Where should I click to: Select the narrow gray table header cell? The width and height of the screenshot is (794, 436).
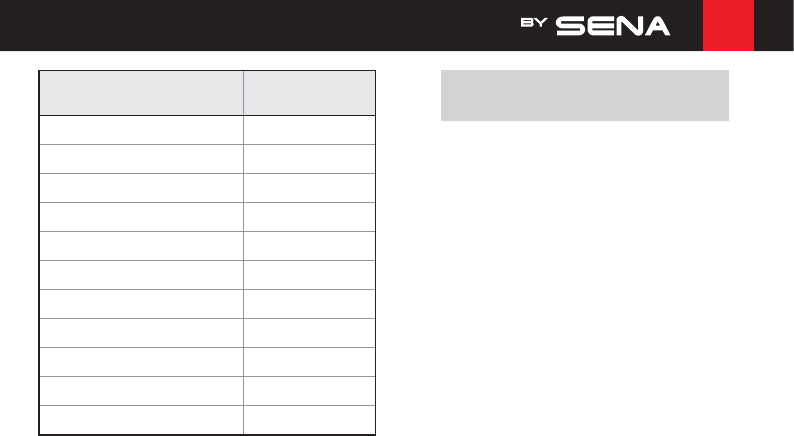[x=309, y=93]
